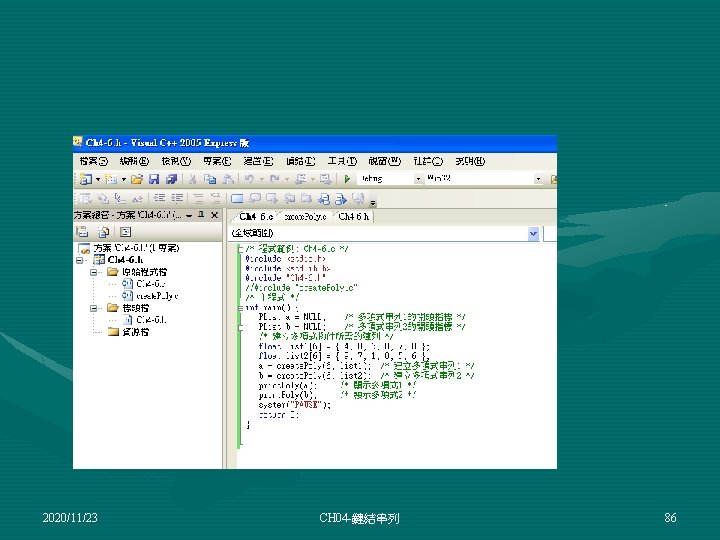Click the Show All Files icon in Solution Explorer
This screenshot has height=540, width=720.
coord(104,232)
